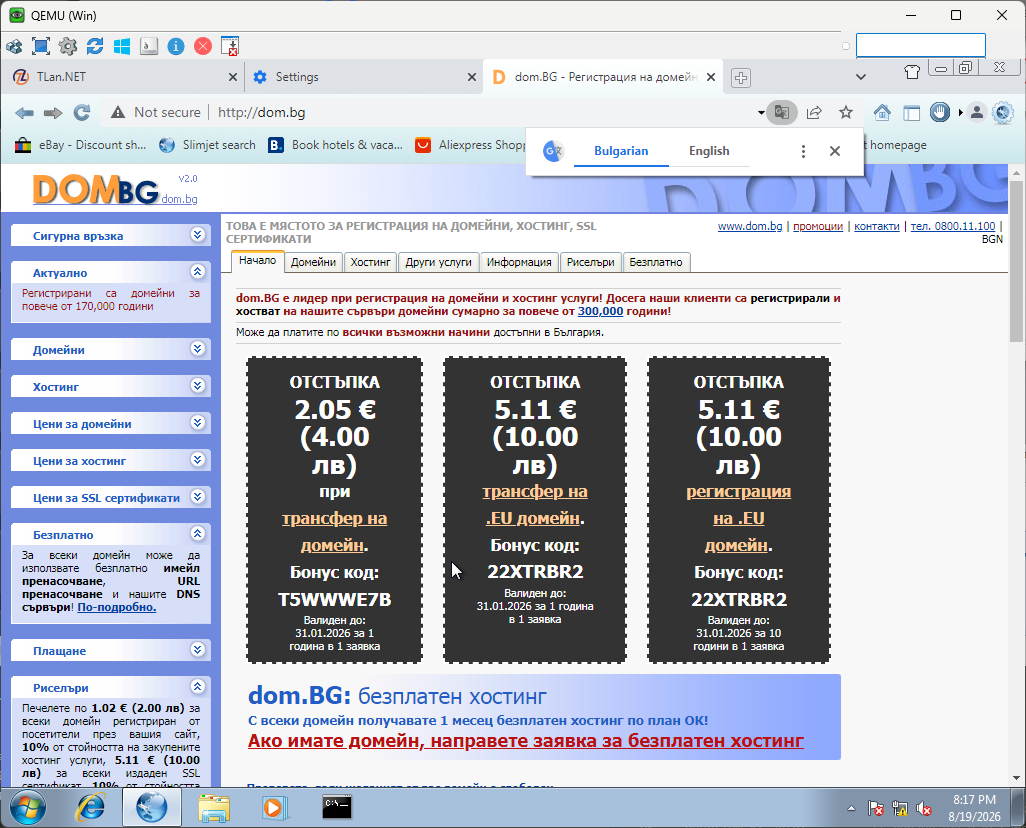Collapse the Актуално panel
1026x828 pixels.
pos(198,271)
